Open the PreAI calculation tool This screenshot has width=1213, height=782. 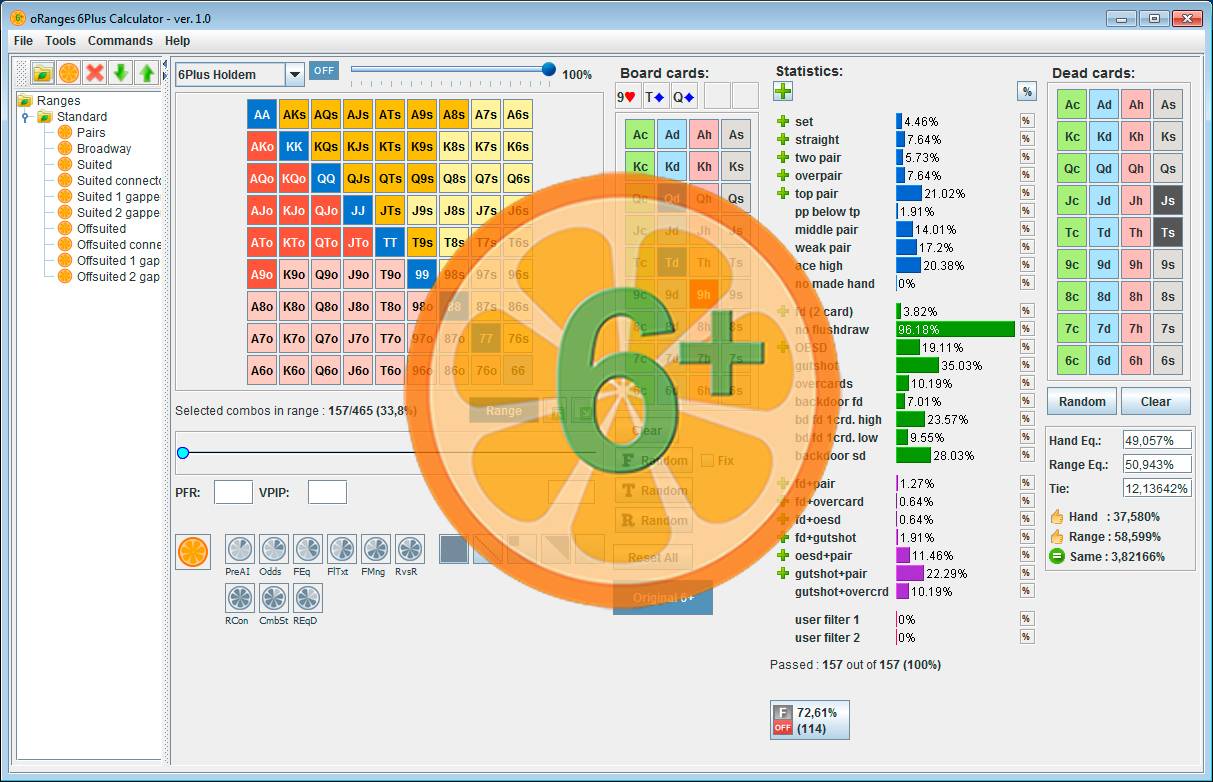(x=238, y=549)
